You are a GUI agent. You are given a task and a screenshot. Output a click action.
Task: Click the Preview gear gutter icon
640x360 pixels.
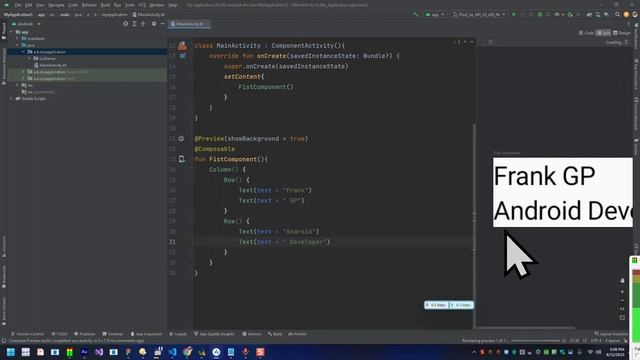coord(181,139)
